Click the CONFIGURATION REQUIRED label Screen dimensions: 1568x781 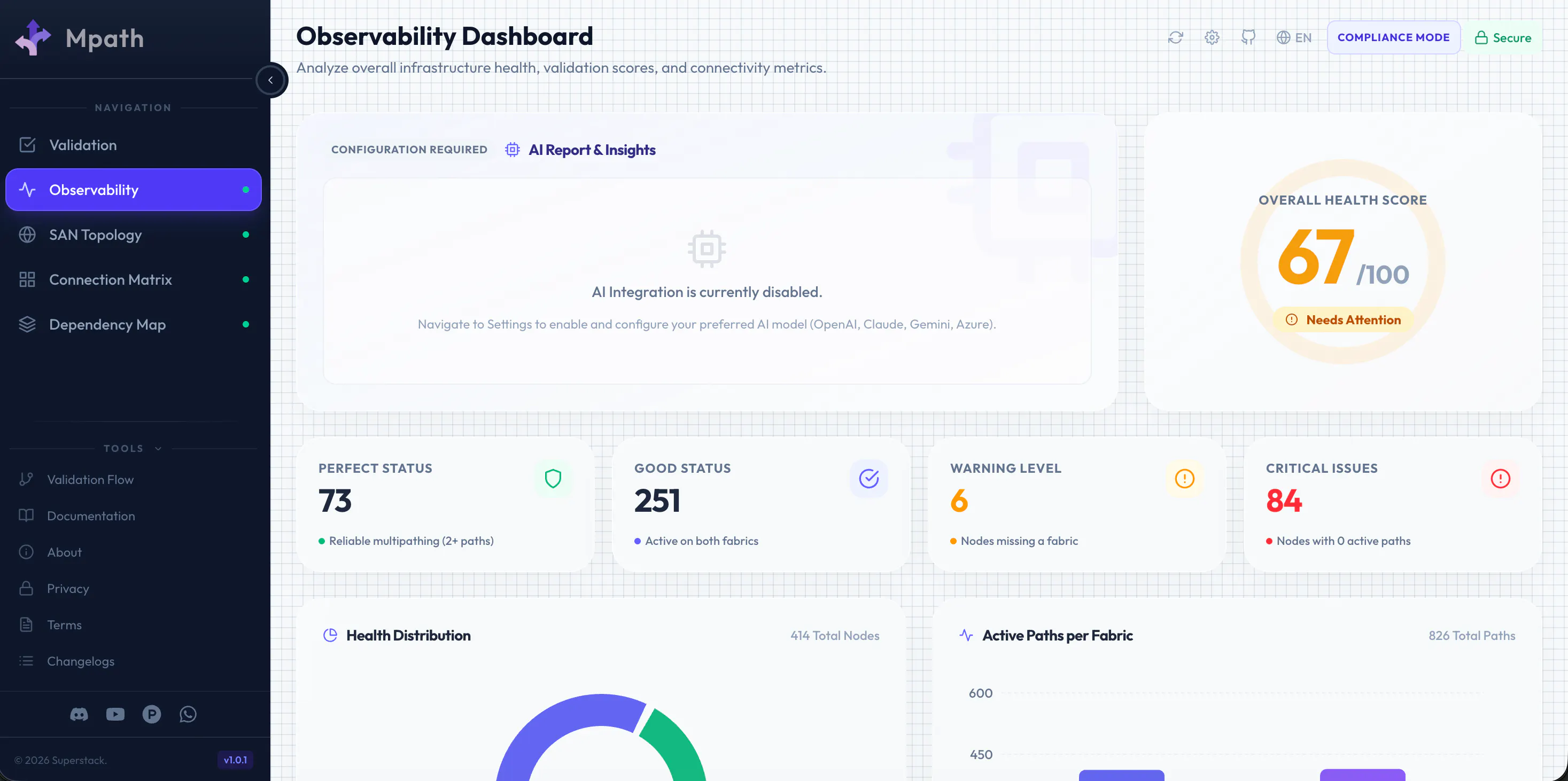point(409,150)
